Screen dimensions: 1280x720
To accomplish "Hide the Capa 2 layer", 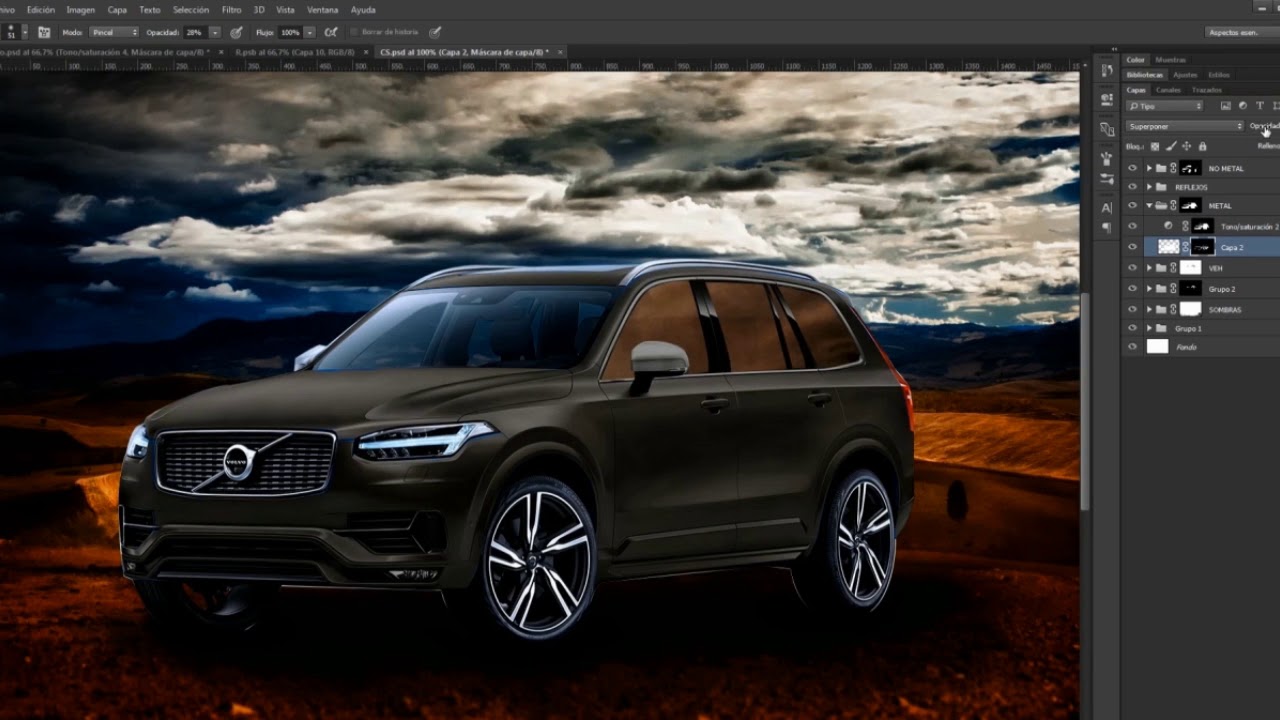I will pyautogui.click(x=1132, y=247).
